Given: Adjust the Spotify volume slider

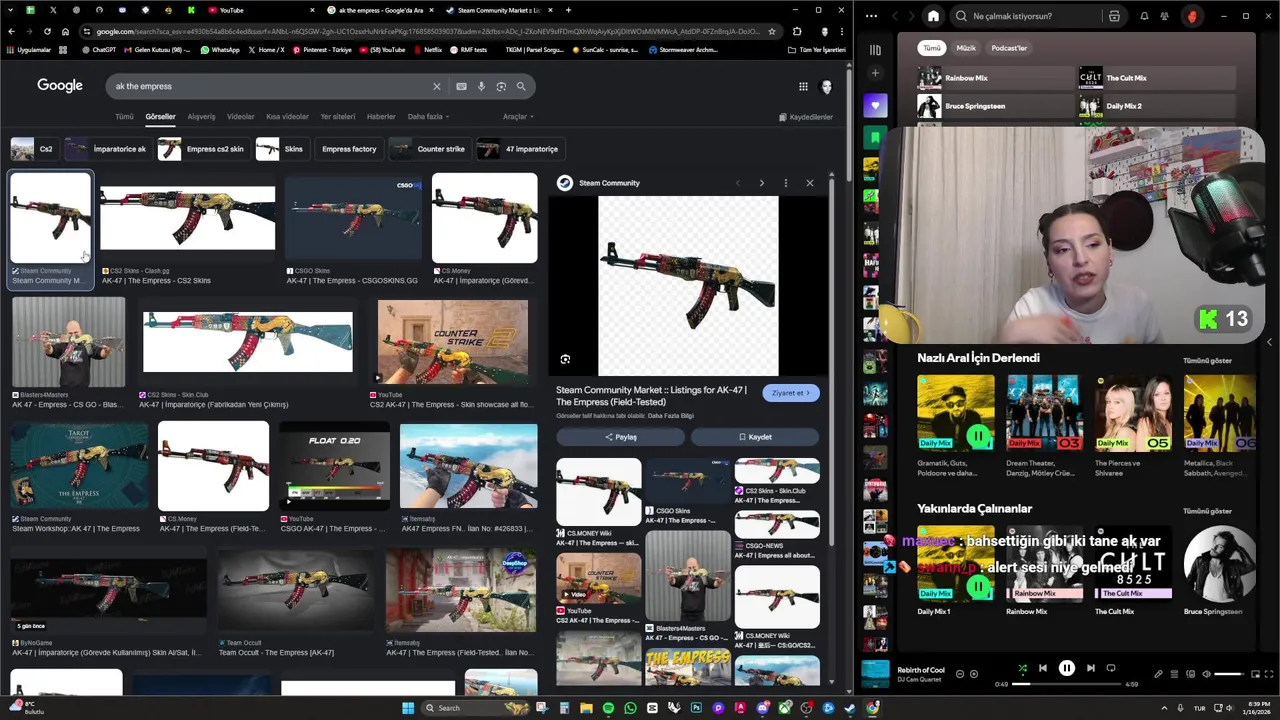Looking at the screenshot, I should point(1229,674).
